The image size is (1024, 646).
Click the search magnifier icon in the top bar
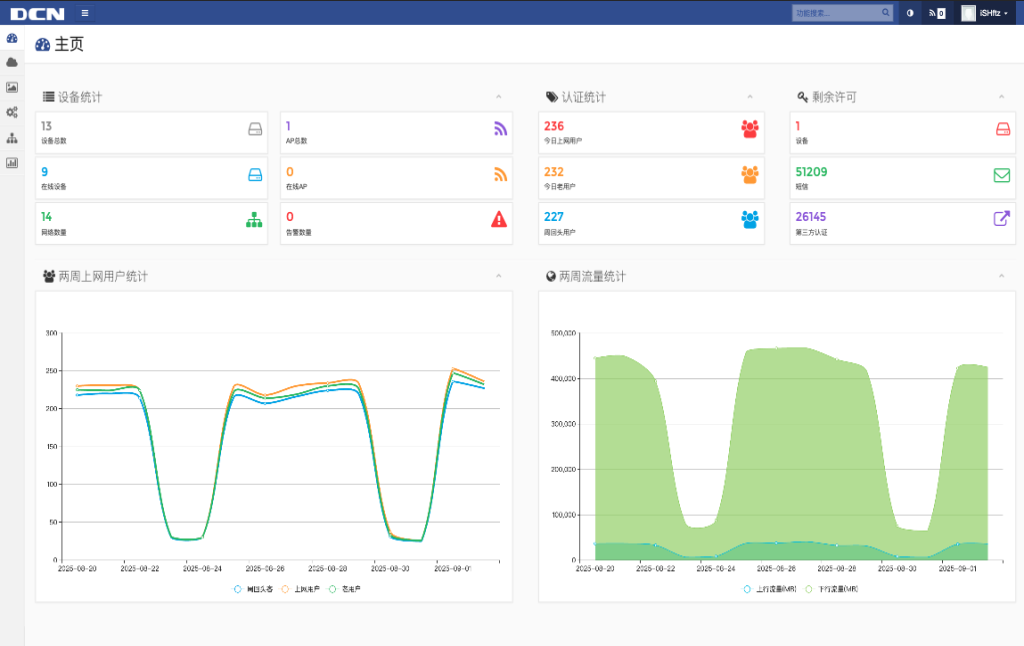tap(885, 13)
